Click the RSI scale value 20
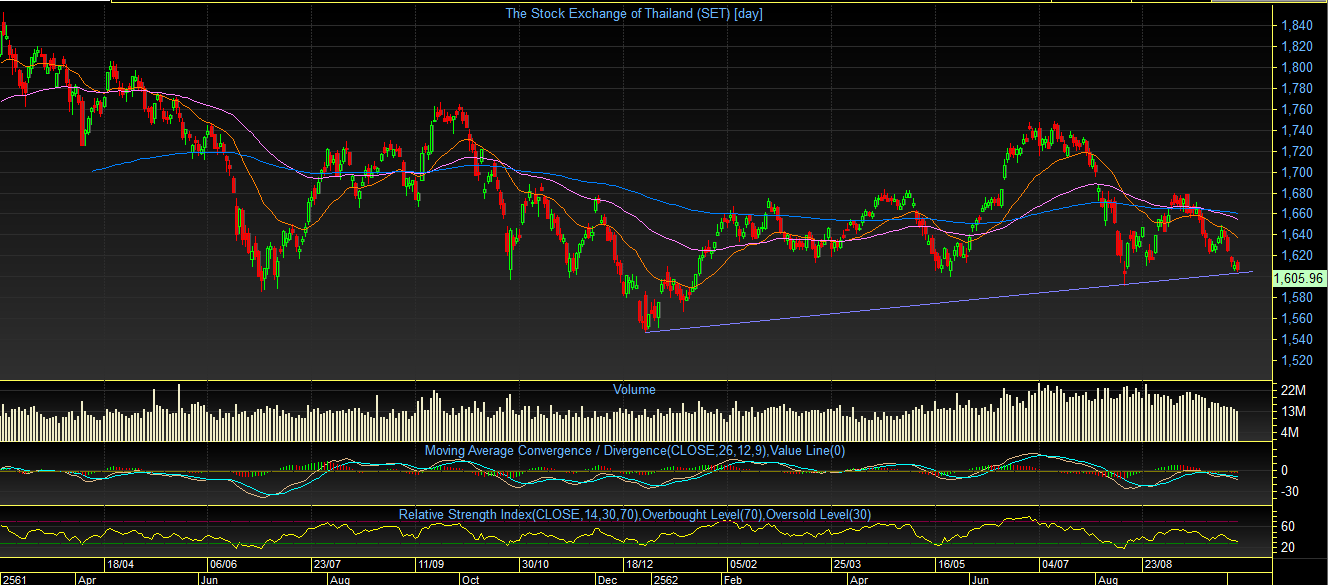This screenshot has height=585, width=1328. (x=1288, y=548)
